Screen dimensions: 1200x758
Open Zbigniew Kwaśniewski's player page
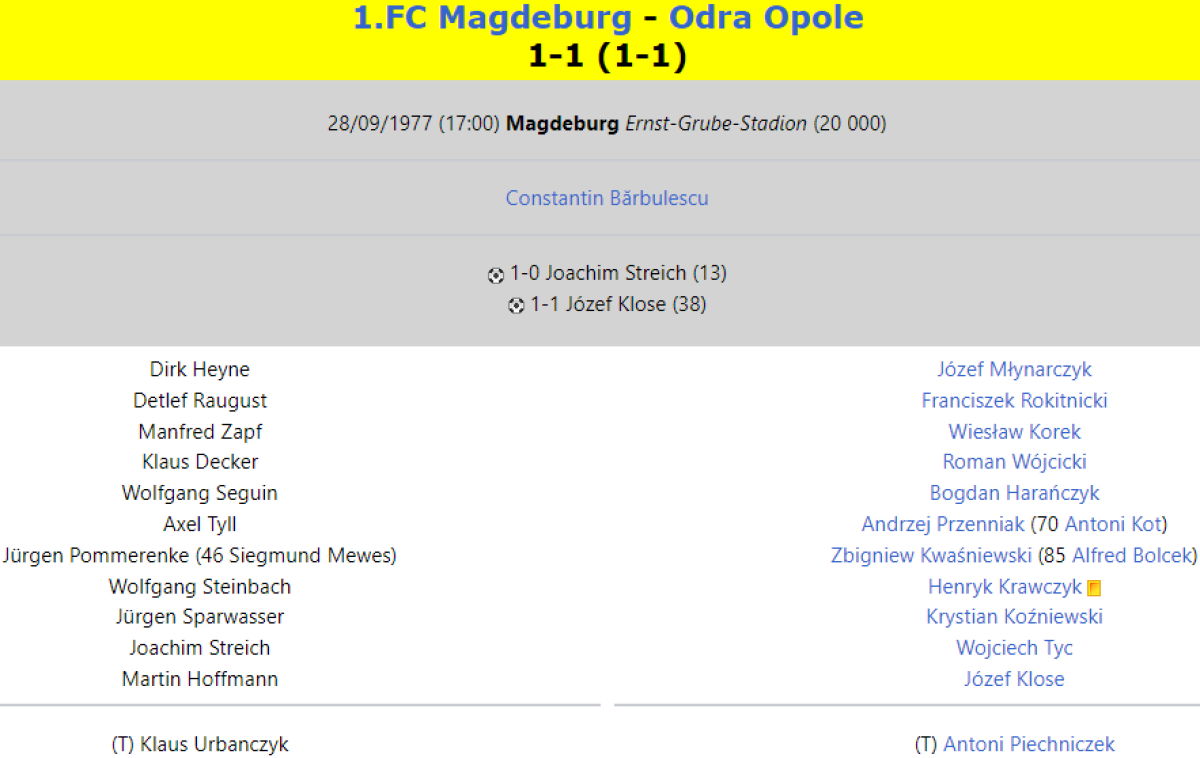pos(931,555)
